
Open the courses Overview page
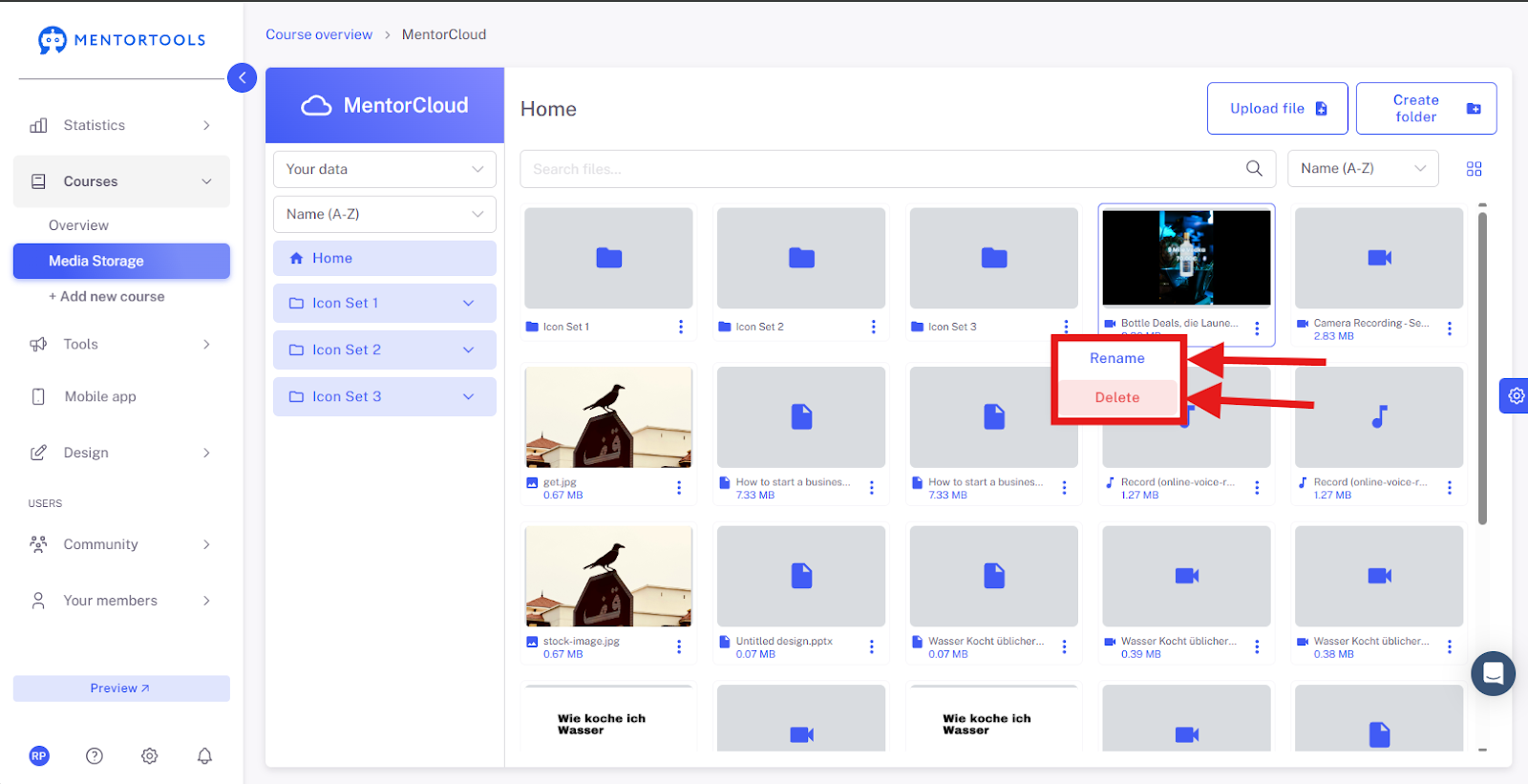coord(78,225)
